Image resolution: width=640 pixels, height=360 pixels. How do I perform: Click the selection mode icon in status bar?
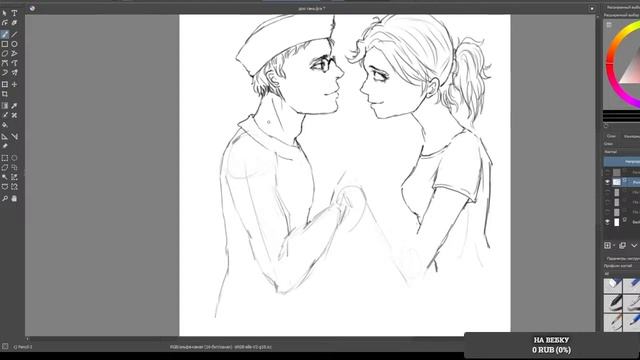click(5, 347)
